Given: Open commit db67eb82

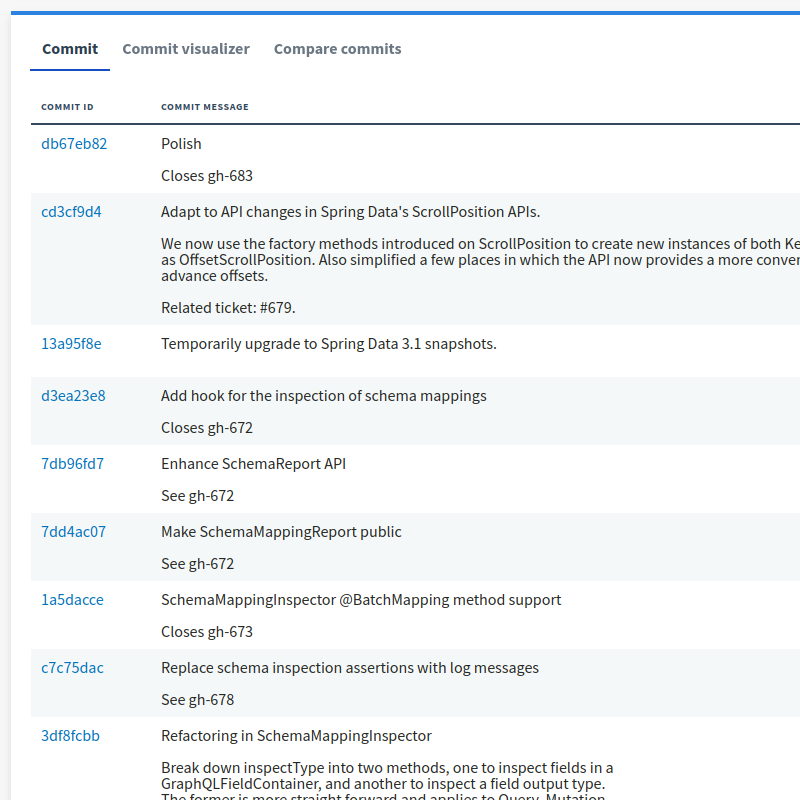Looking at the screenshot, I should (74, 144).
